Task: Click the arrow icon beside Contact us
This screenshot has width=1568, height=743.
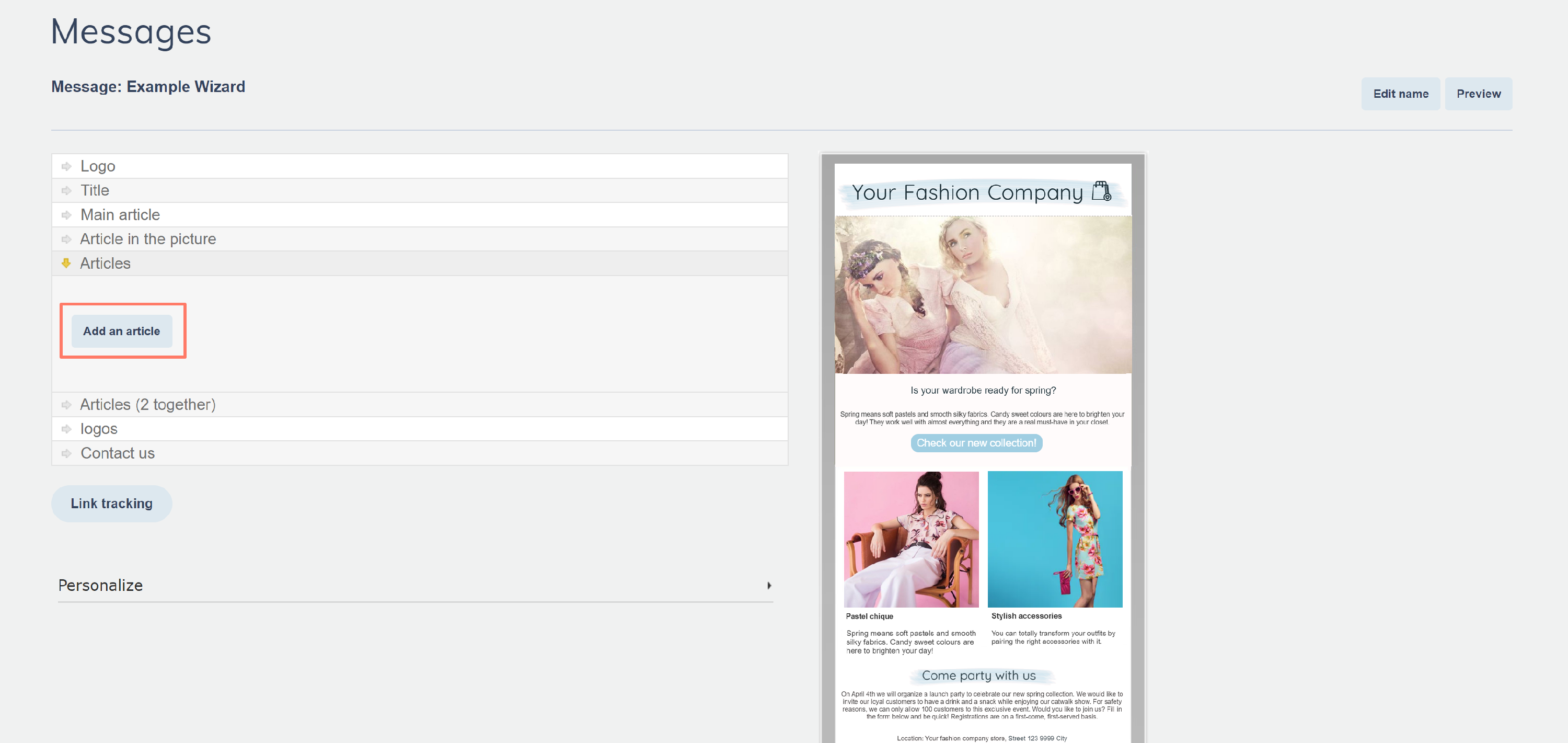Action: click(66, 454)
